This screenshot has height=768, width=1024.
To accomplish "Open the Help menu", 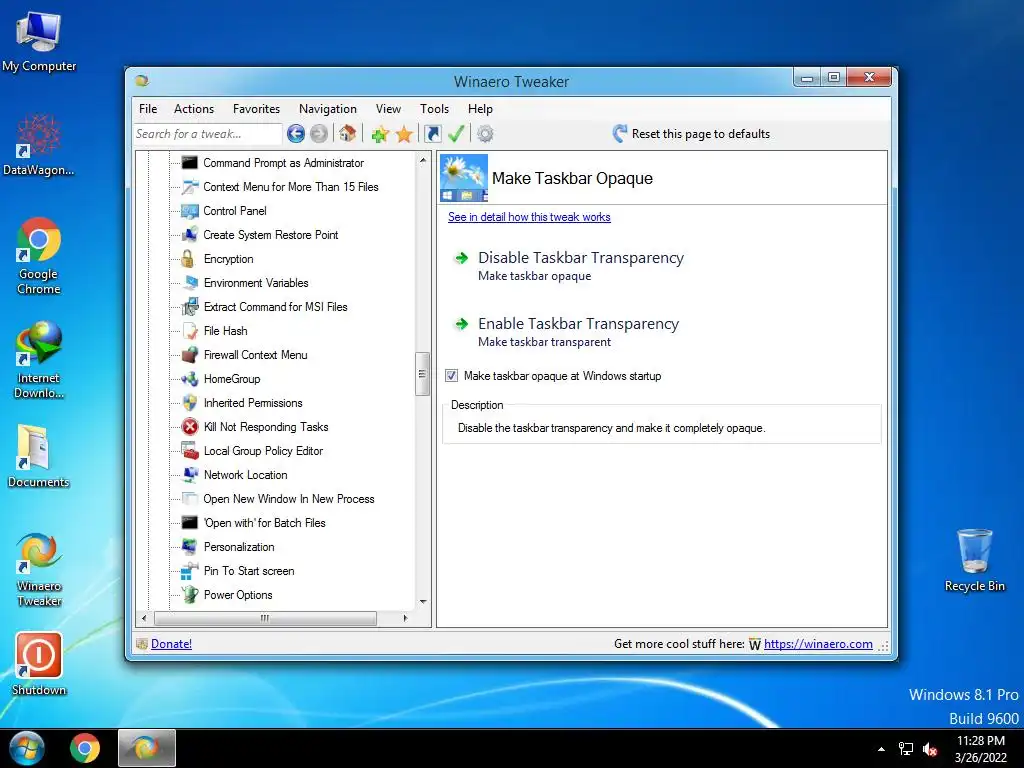I will pos(481,109).
